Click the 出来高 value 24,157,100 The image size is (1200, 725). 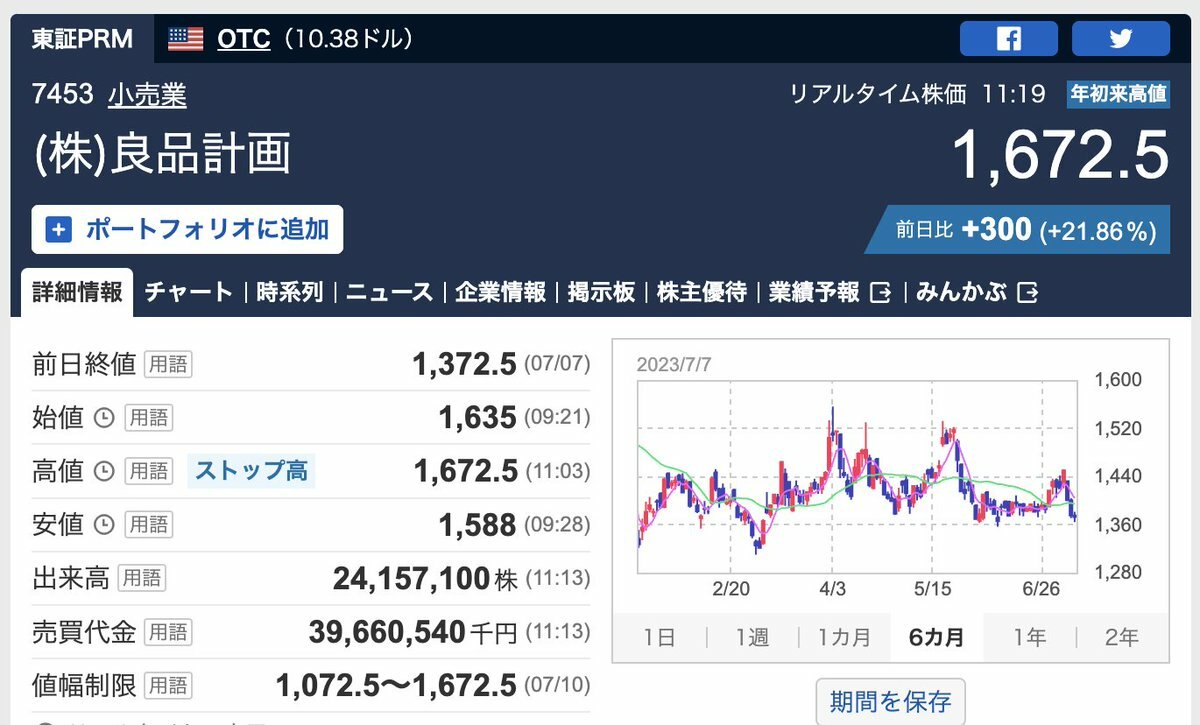[x=411, y=578]
